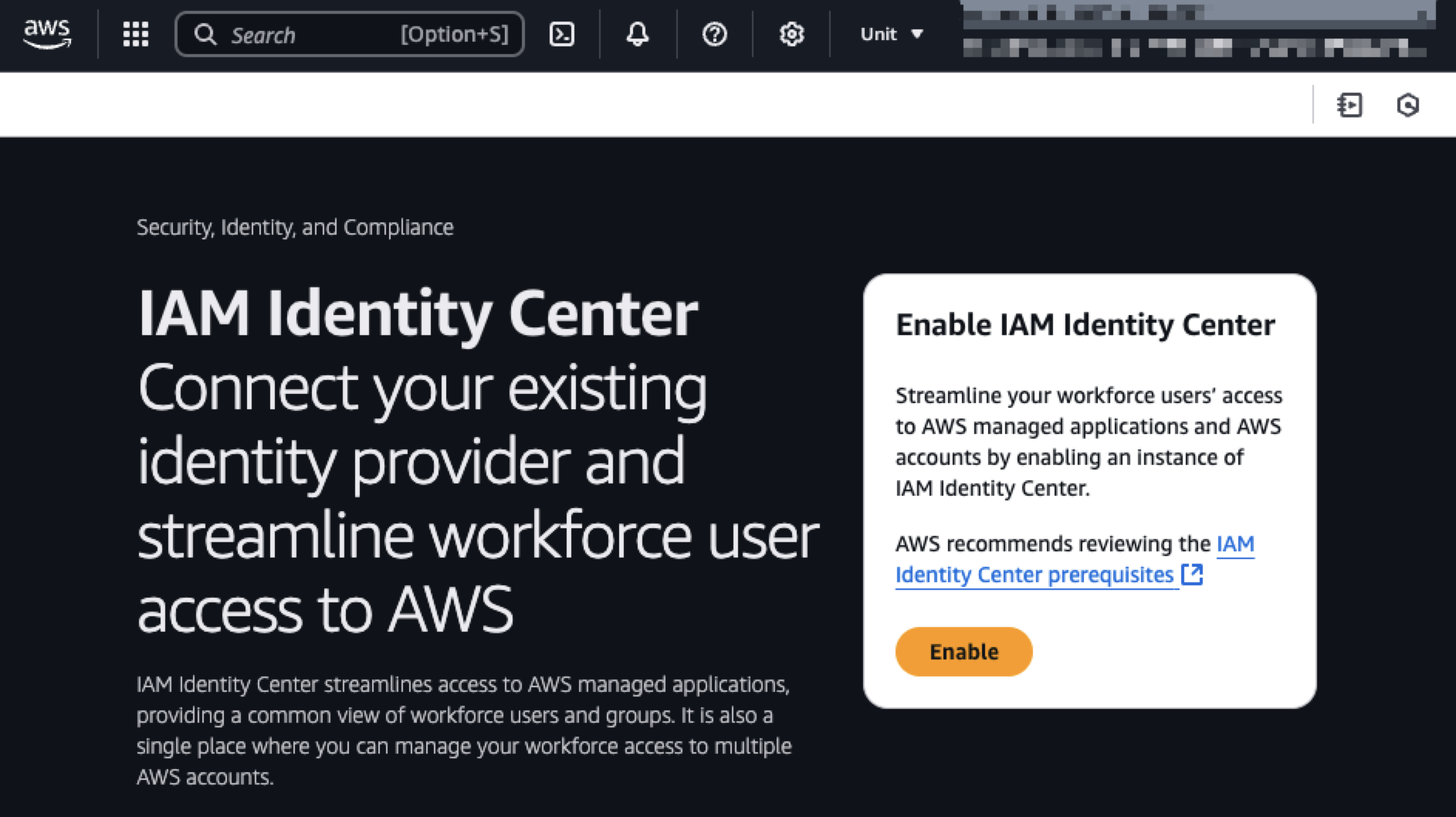The height and width of the screenshot is (817, 1456).
Task: Open console settings via the gear icon
Action: 791,34
